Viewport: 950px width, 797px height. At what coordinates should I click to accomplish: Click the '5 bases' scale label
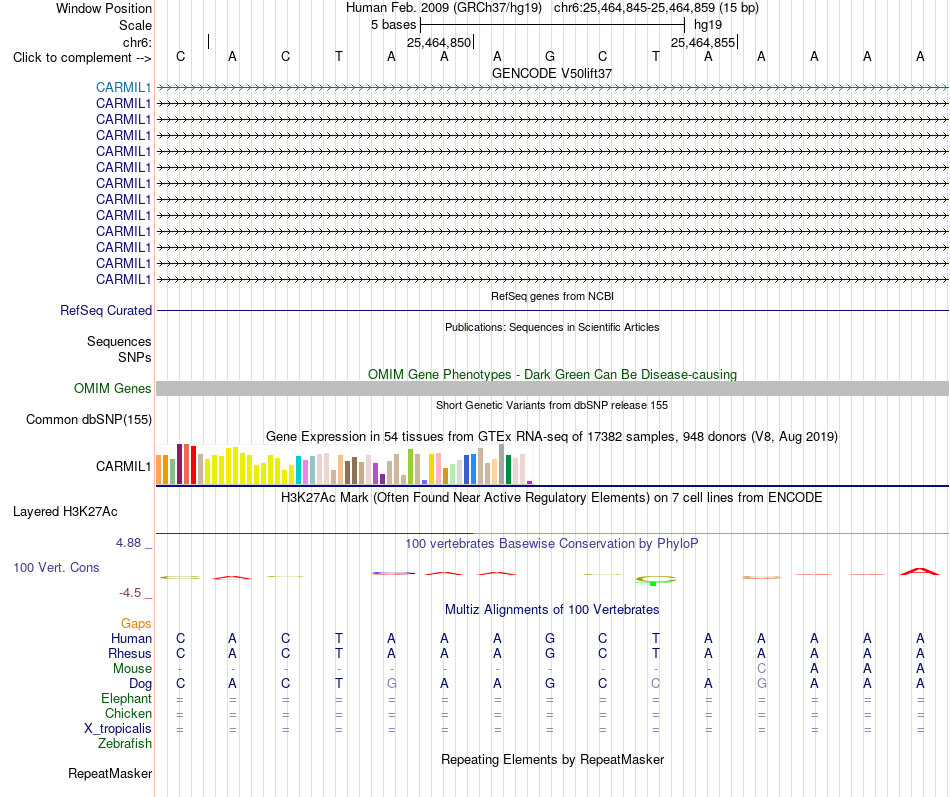click(393, 25)
